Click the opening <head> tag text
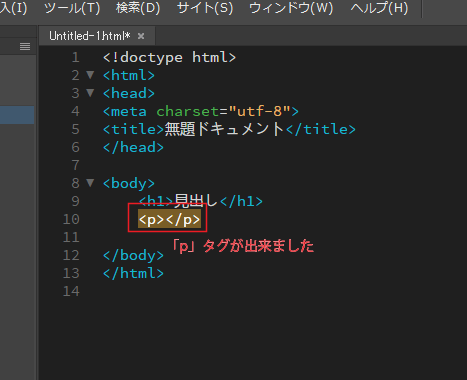The image size is (467, 380). coord(129,93)
